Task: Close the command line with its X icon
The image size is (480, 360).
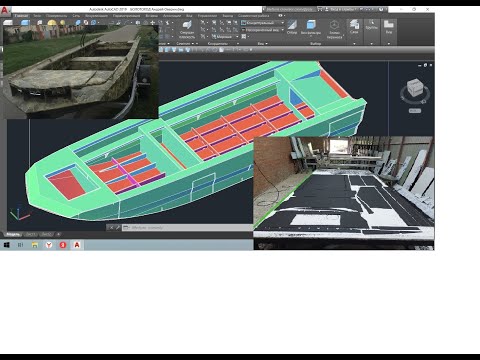Action: point(111,228)
